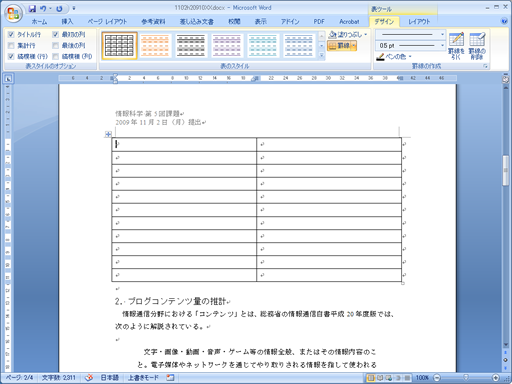
Task: Apply the blue striped table style
Action: (299, 45)
